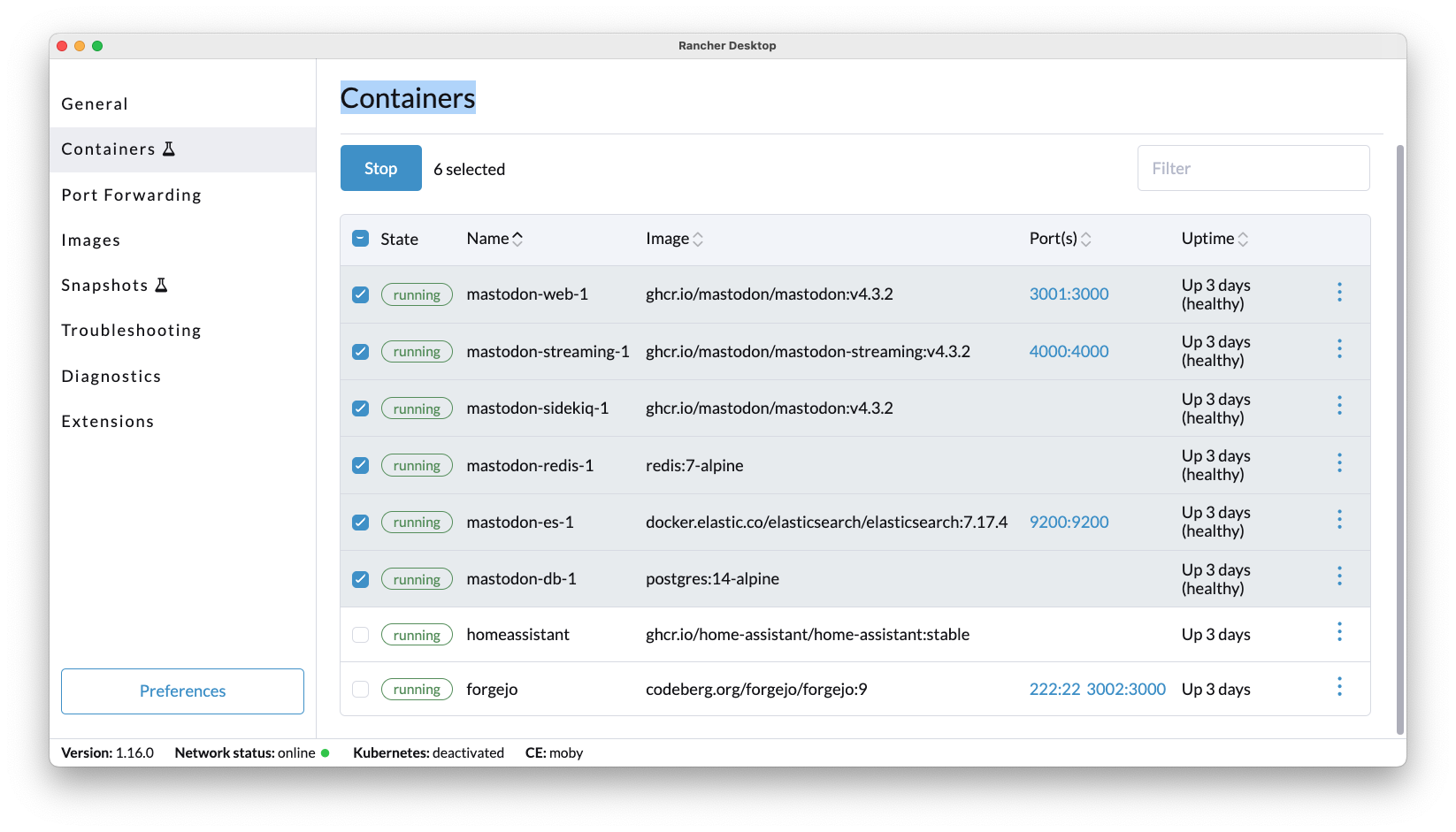Screen dimensions: 1456x832
Task: Uncheck the mastodon-redis-1 checkbox
Action: [360, 465]
